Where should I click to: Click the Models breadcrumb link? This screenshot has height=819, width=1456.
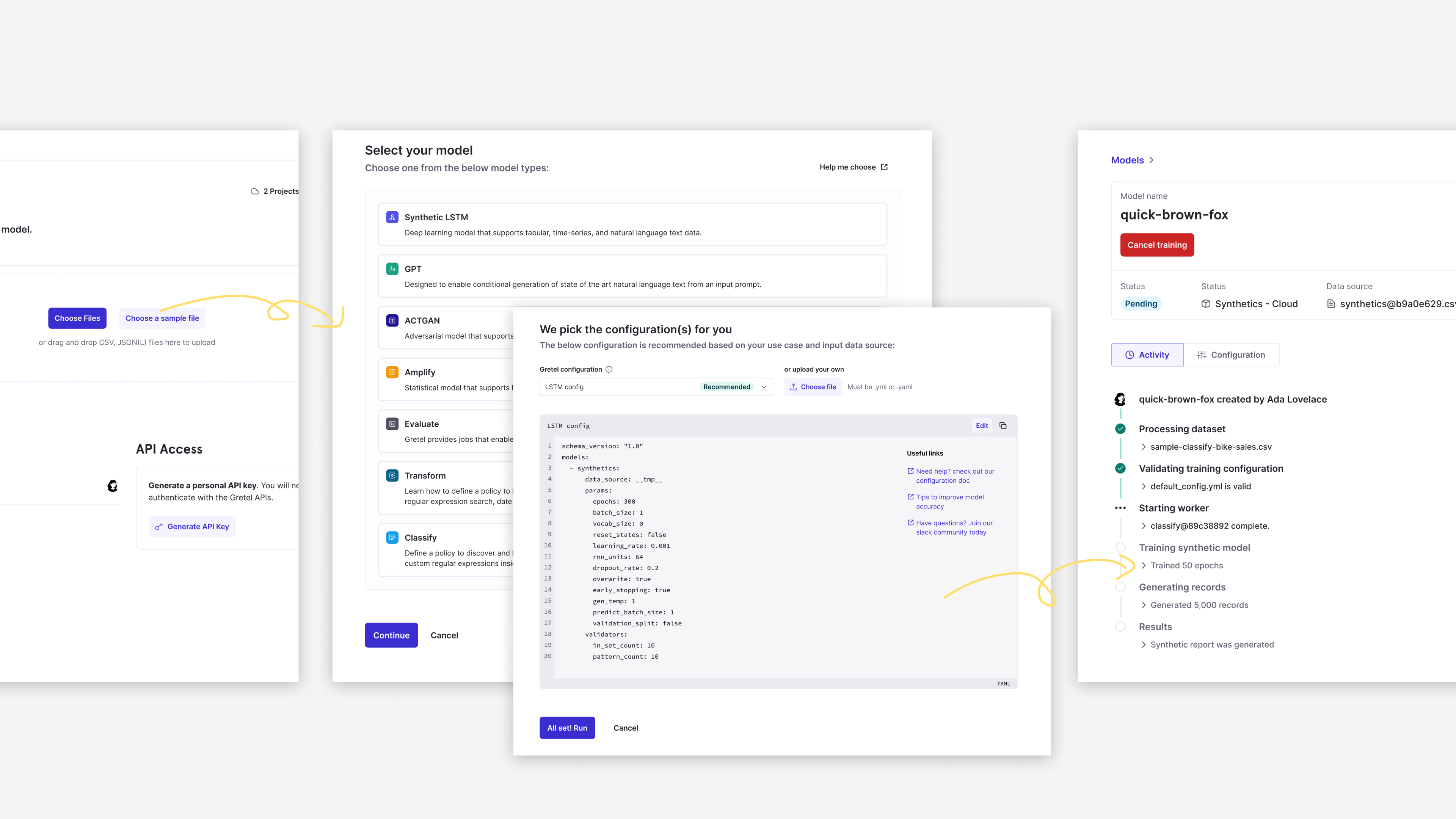1127,160
